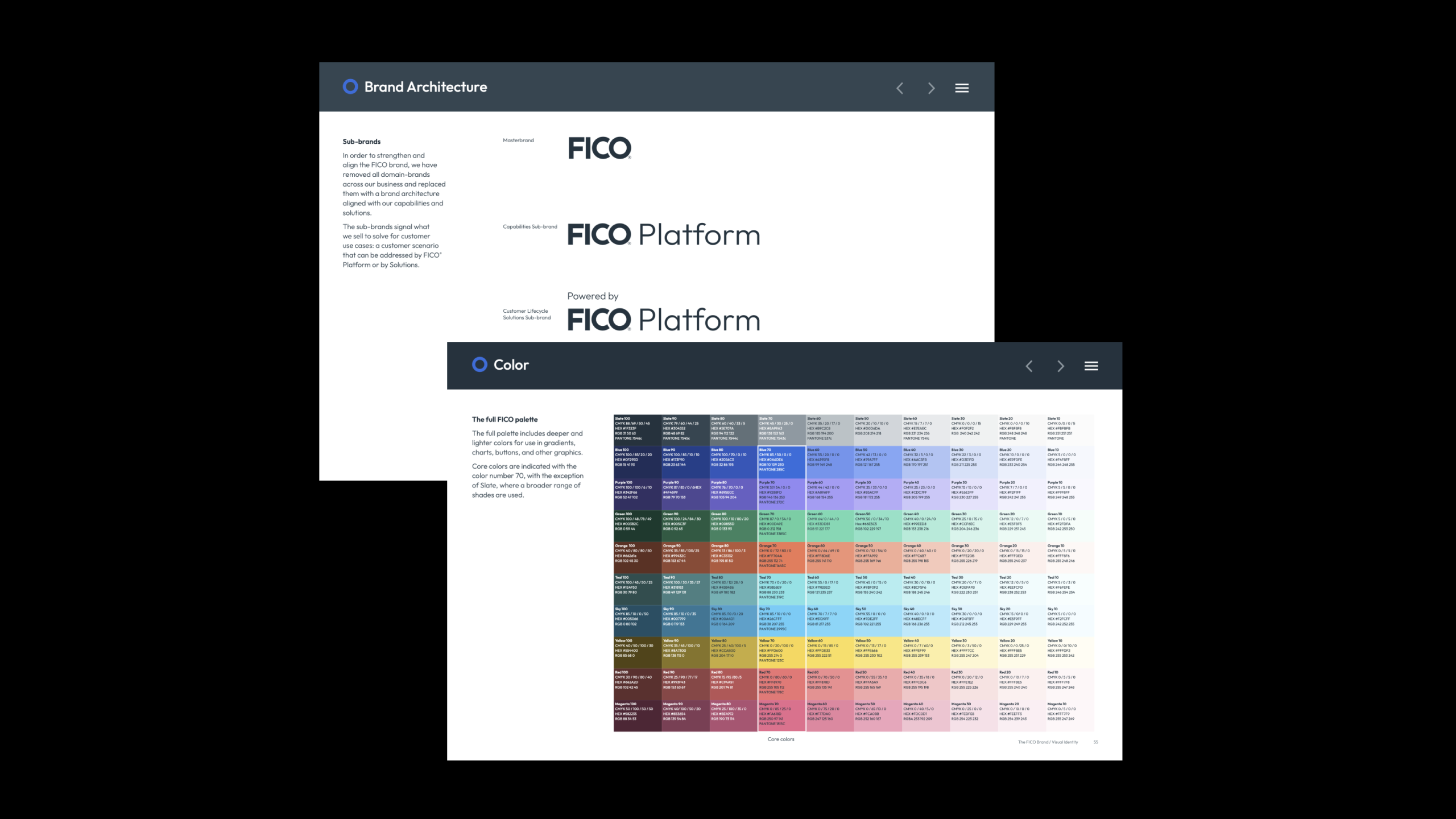Open hamburger menu in Color panel header

click(1091, 366)
